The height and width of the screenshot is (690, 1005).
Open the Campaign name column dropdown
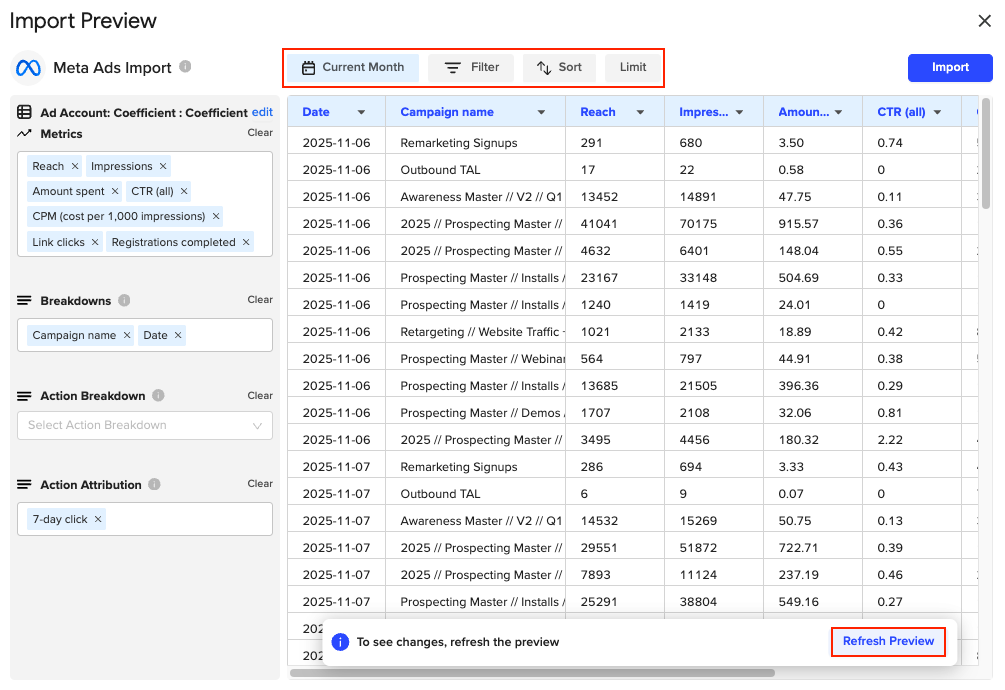541,112
